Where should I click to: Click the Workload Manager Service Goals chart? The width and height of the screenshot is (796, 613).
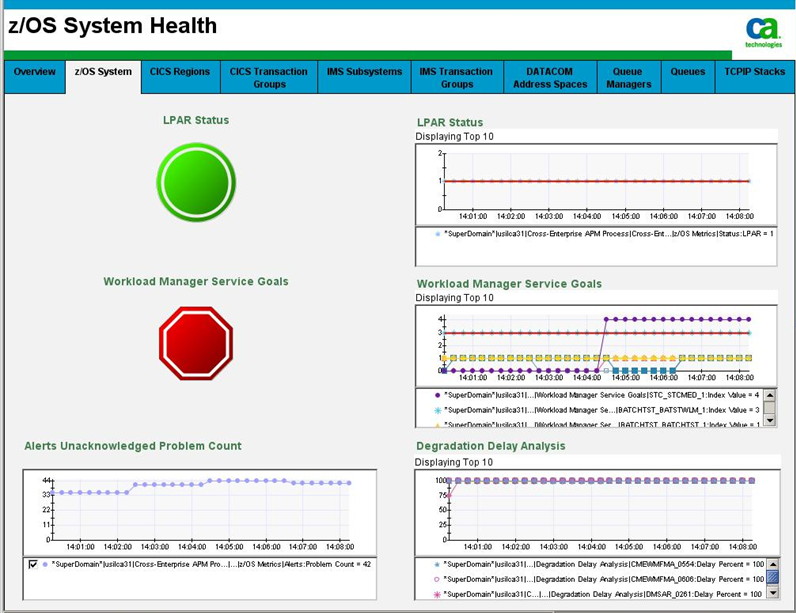[x=596, y=346]
